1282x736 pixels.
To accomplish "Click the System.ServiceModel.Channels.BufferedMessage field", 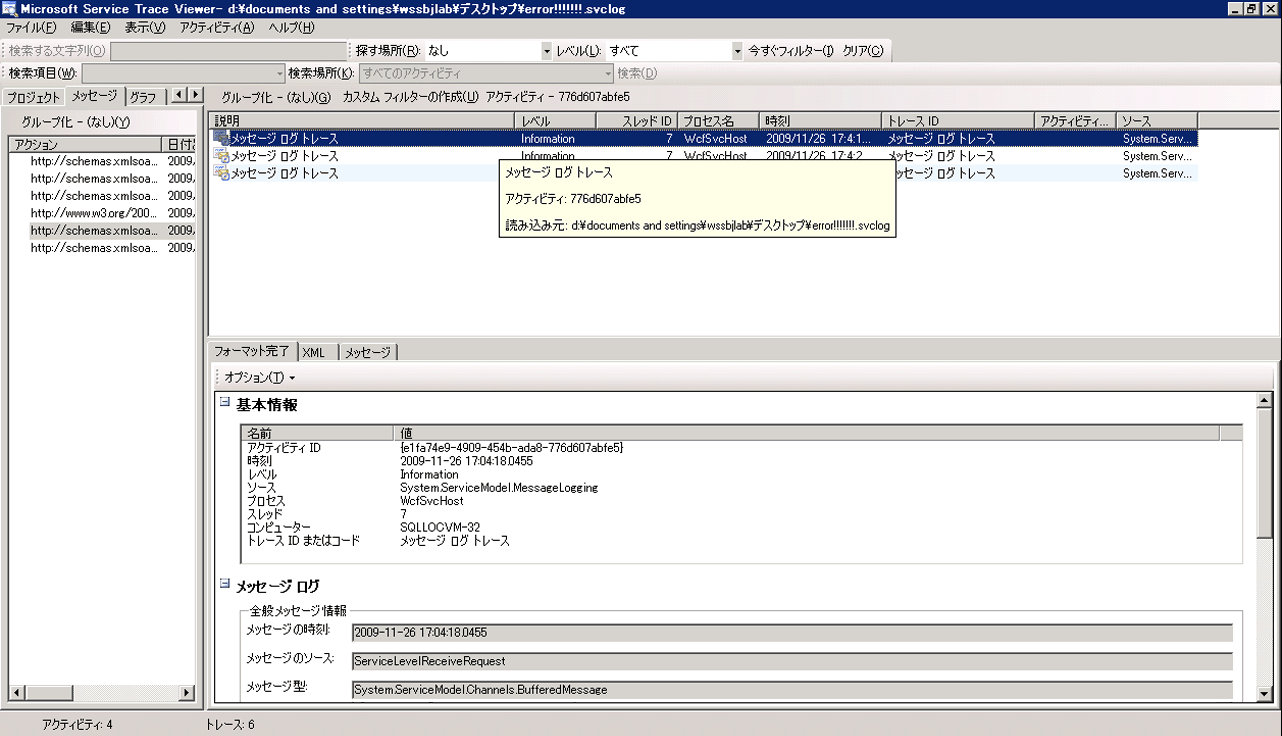I will click(792, 690).
